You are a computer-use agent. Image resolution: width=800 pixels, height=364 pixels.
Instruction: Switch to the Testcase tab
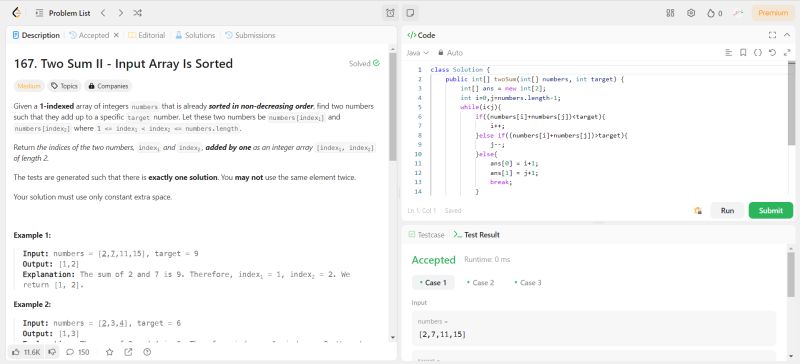click(427, 235)
